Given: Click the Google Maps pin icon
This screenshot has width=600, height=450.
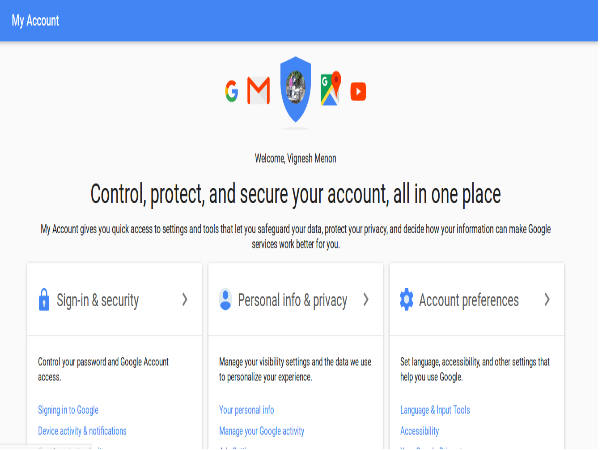Looking at the screenshot, I should [331, 89].
